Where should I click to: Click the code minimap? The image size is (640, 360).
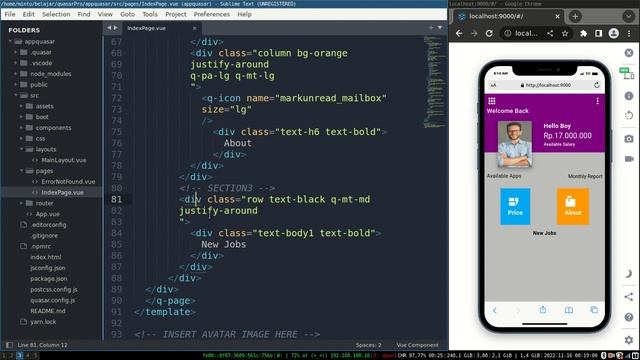(x=434, y=82)
